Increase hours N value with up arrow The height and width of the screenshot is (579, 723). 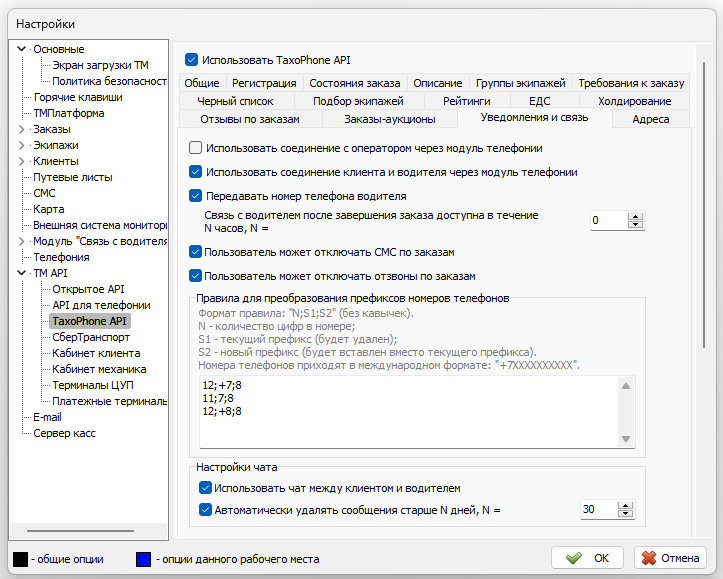click(636, 216)
